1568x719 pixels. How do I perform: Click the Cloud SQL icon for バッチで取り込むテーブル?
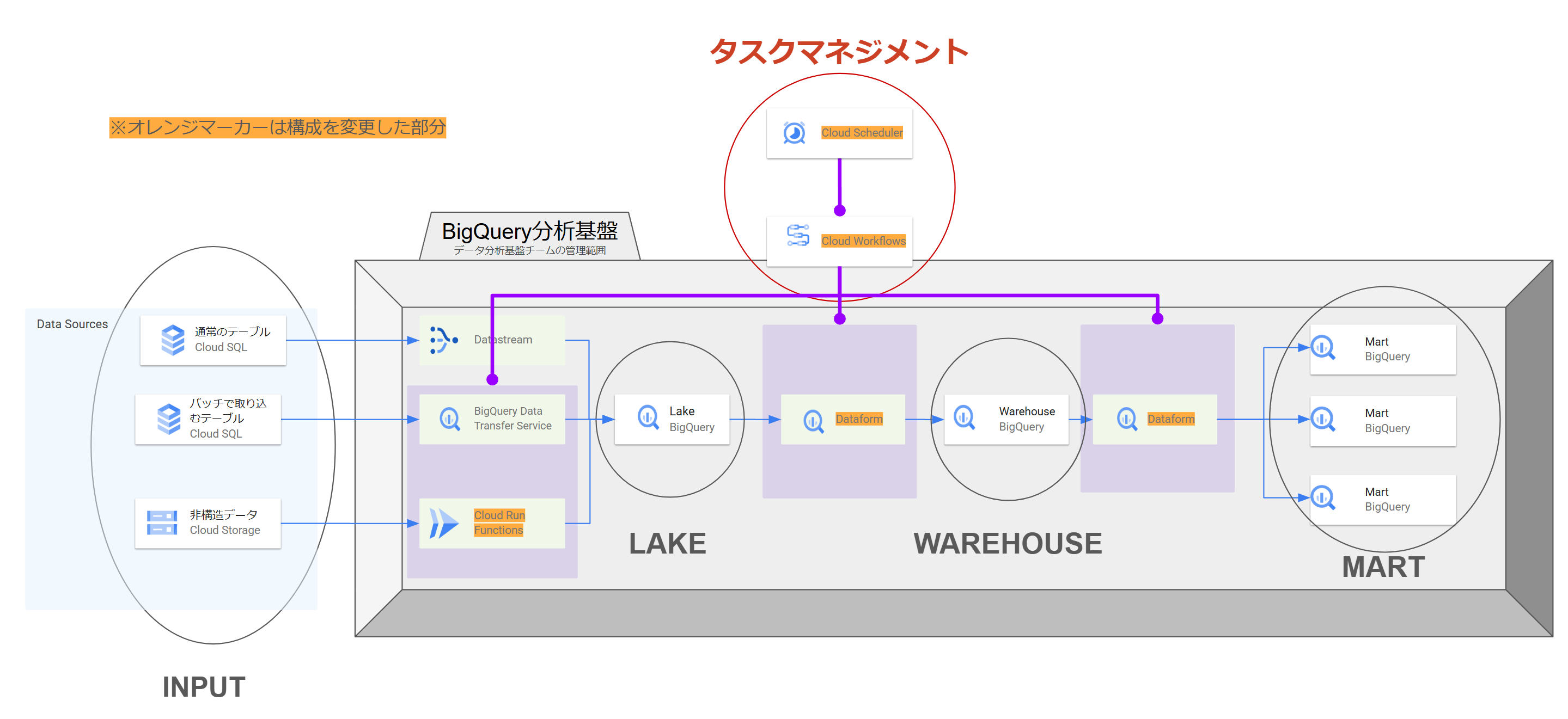pyautogui.click(x=169, y=419)
